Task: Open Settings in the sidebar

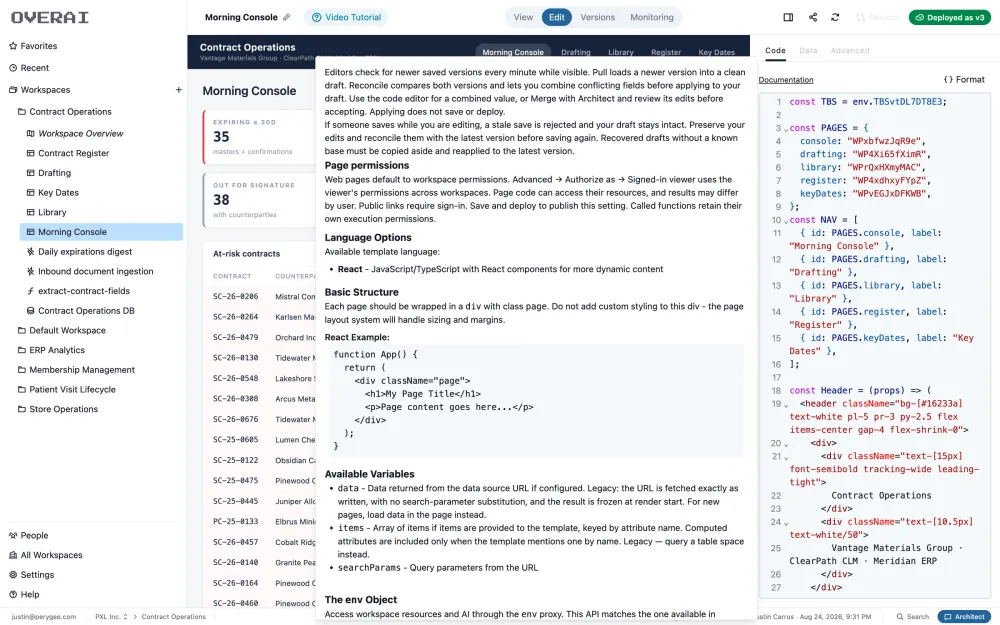Action: [31, 575]
